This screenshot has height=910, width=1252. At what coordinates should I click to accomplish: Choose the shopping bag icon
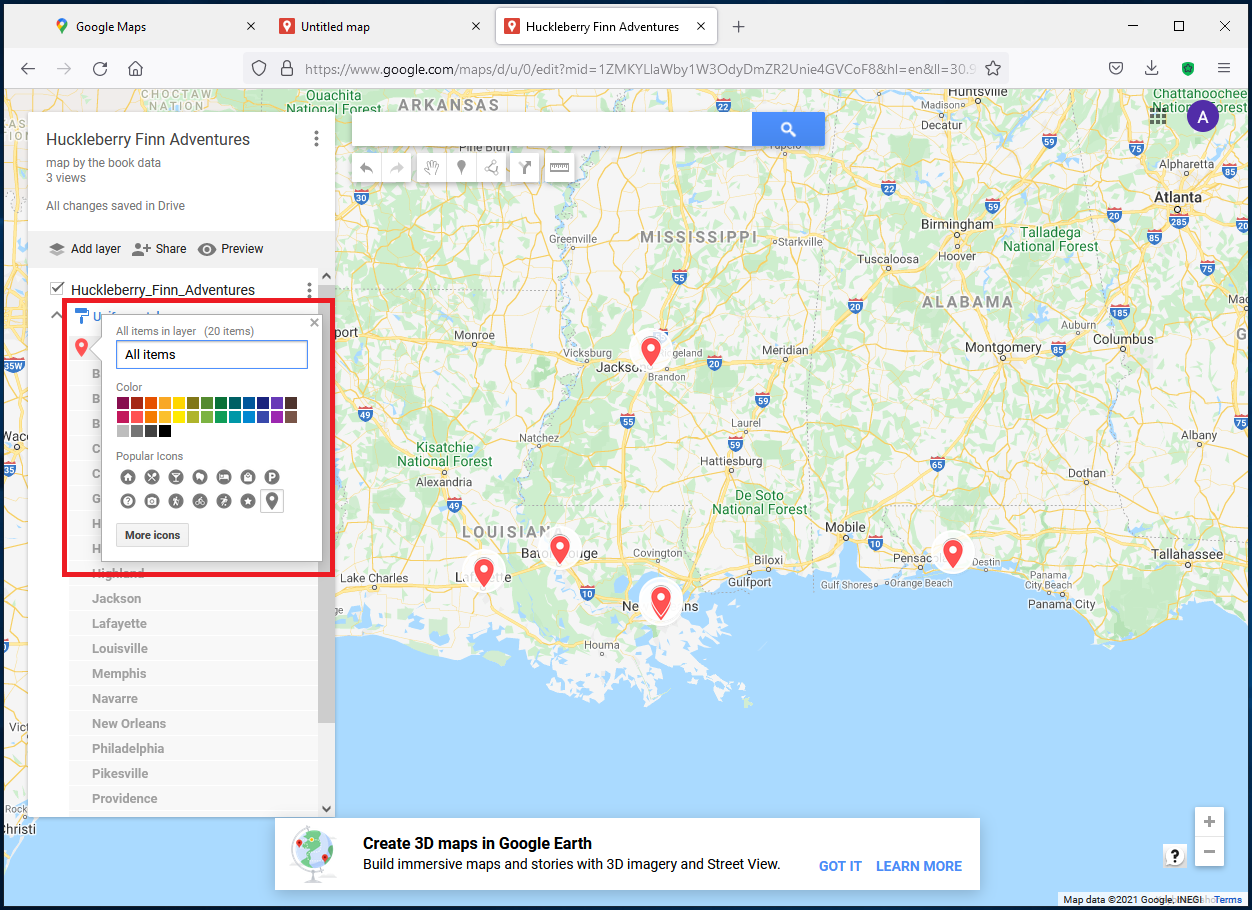coord(248,477)
